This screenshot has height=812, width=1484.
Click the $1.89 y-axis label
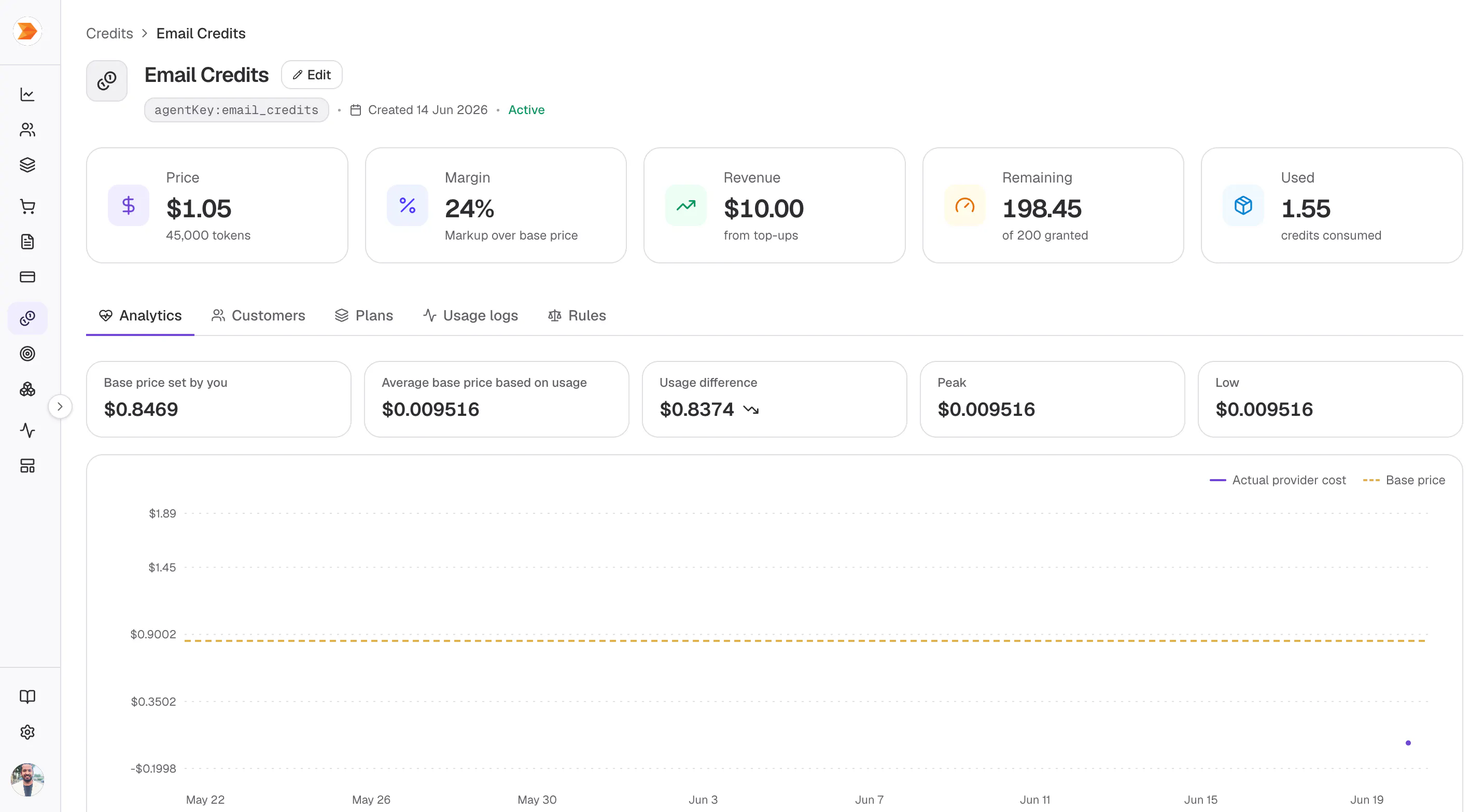(162, 514)
